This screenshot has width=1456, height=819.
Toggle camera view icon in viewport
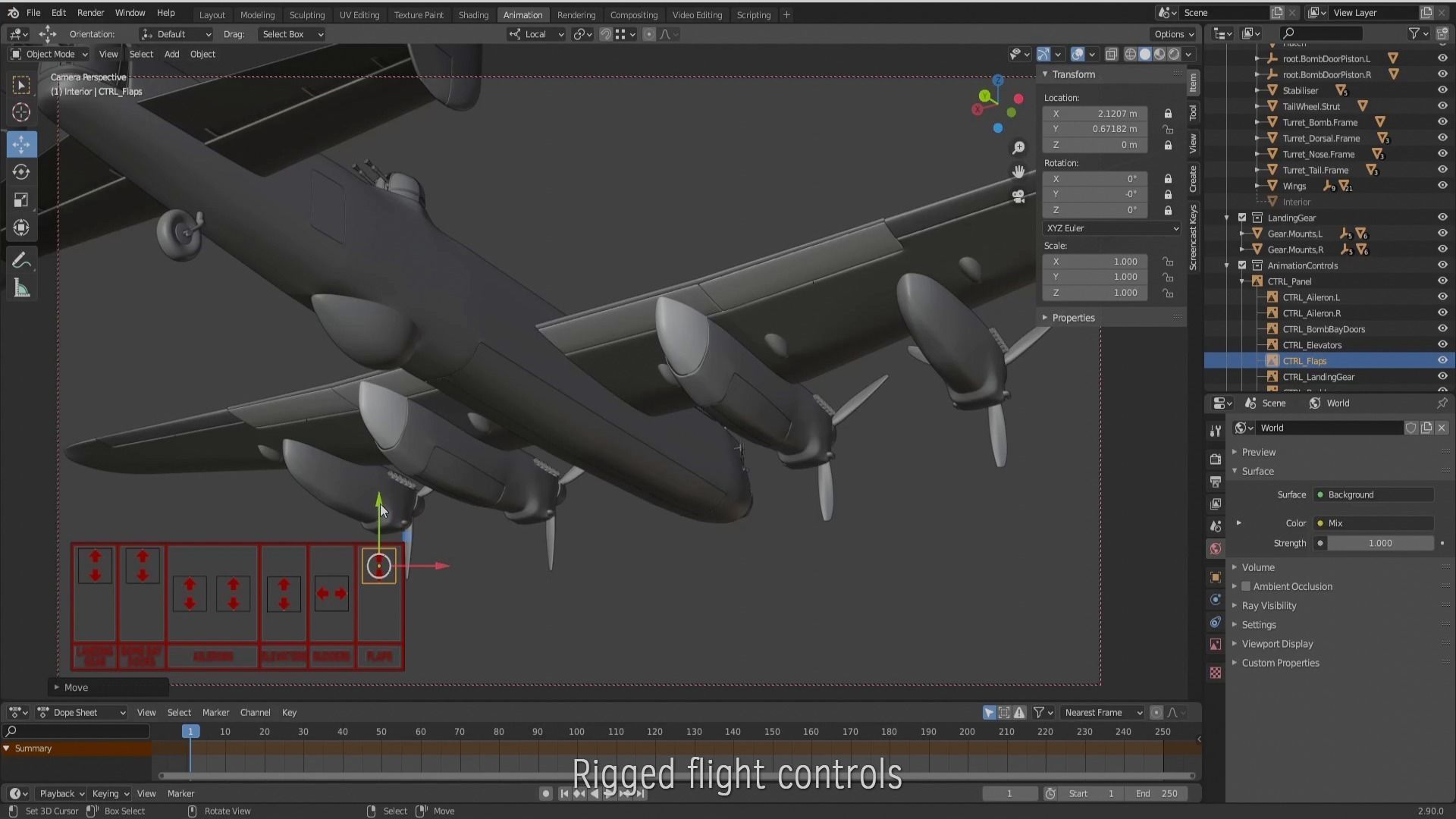pyautogui.click(x=1018, y=196)
